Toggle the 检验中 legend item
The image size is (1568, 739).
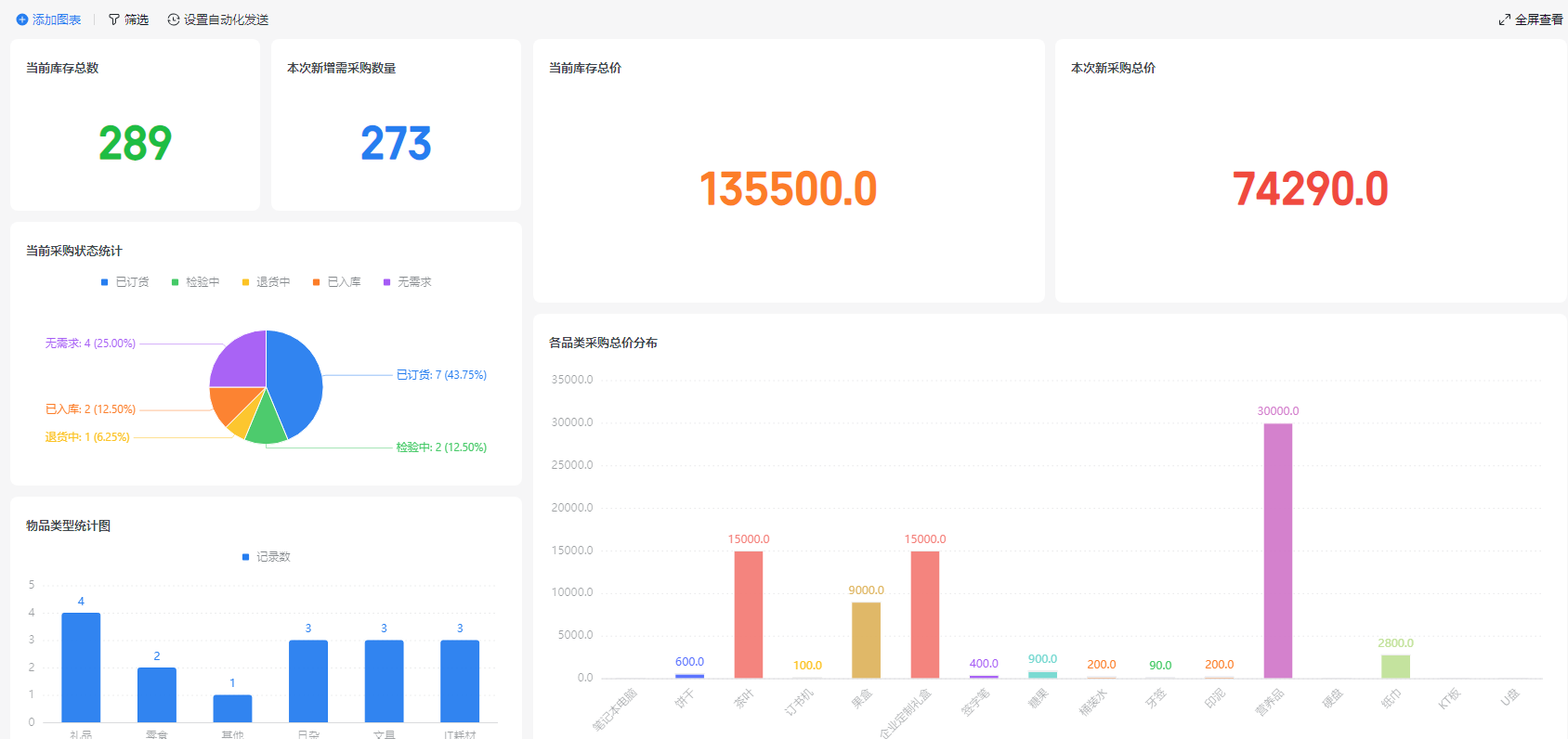click(195, 282)
